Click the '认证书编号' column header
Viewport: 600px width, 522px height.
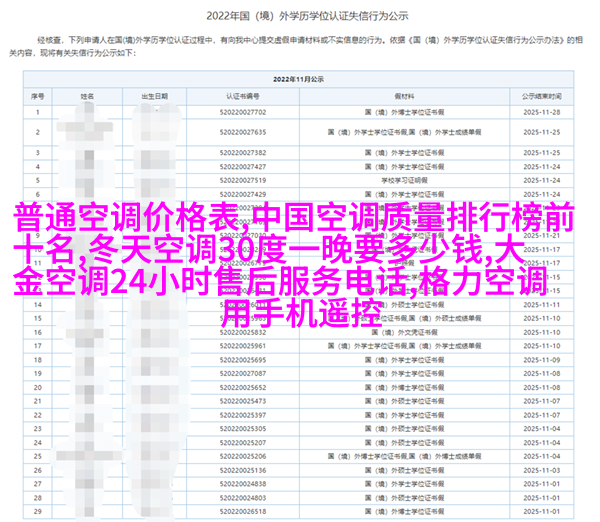point(243,96)
